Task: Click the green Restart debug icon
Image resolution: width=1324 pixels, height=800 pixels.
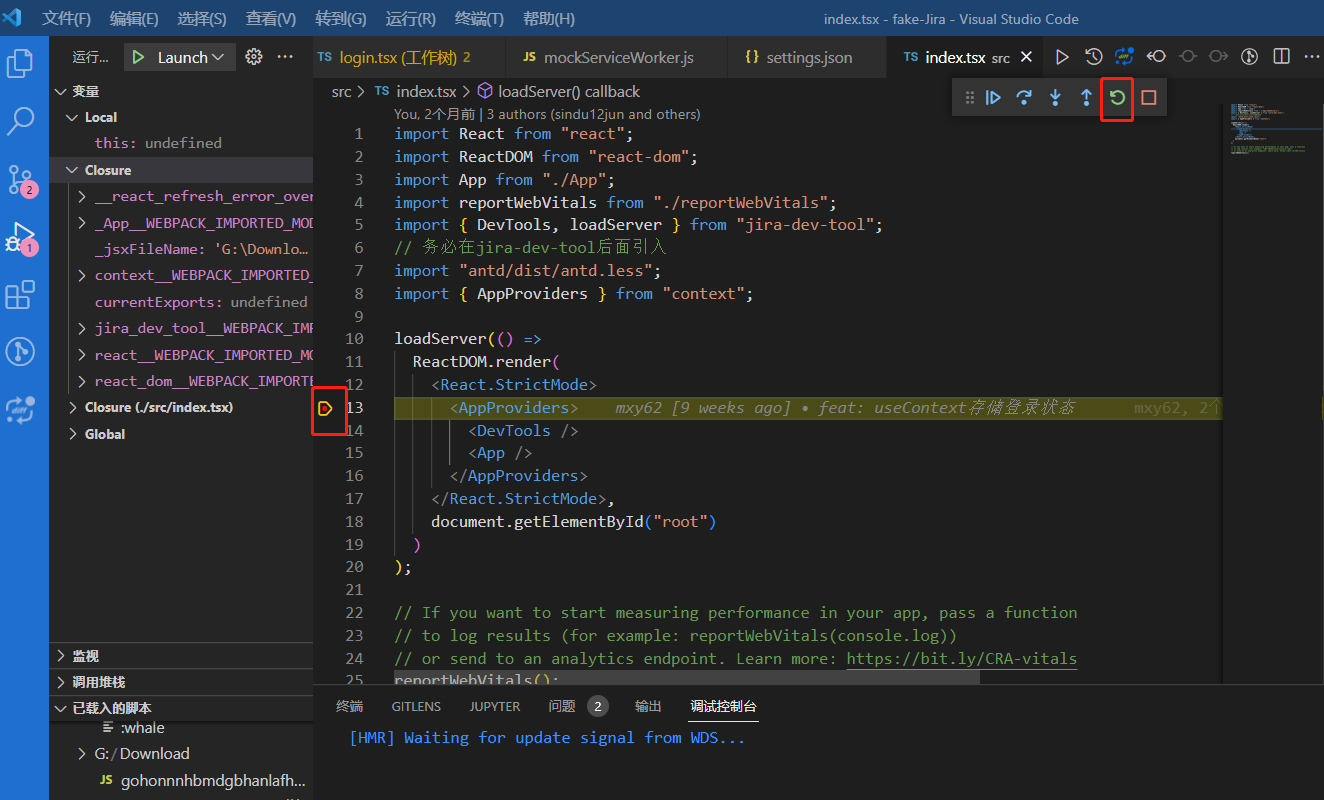Action: [x=1117, y=98]
